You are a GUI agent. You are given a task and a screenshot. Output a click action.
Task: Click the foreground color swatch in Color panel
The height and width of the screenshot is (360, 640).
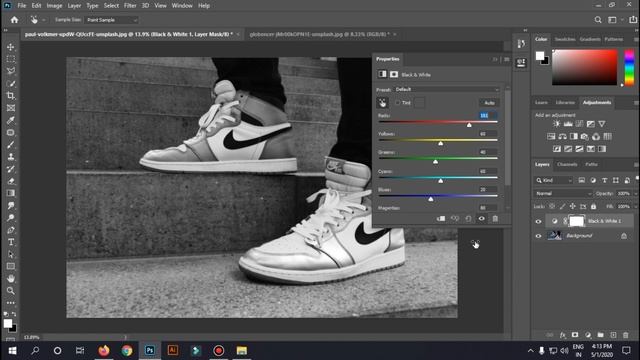(540, 56)
